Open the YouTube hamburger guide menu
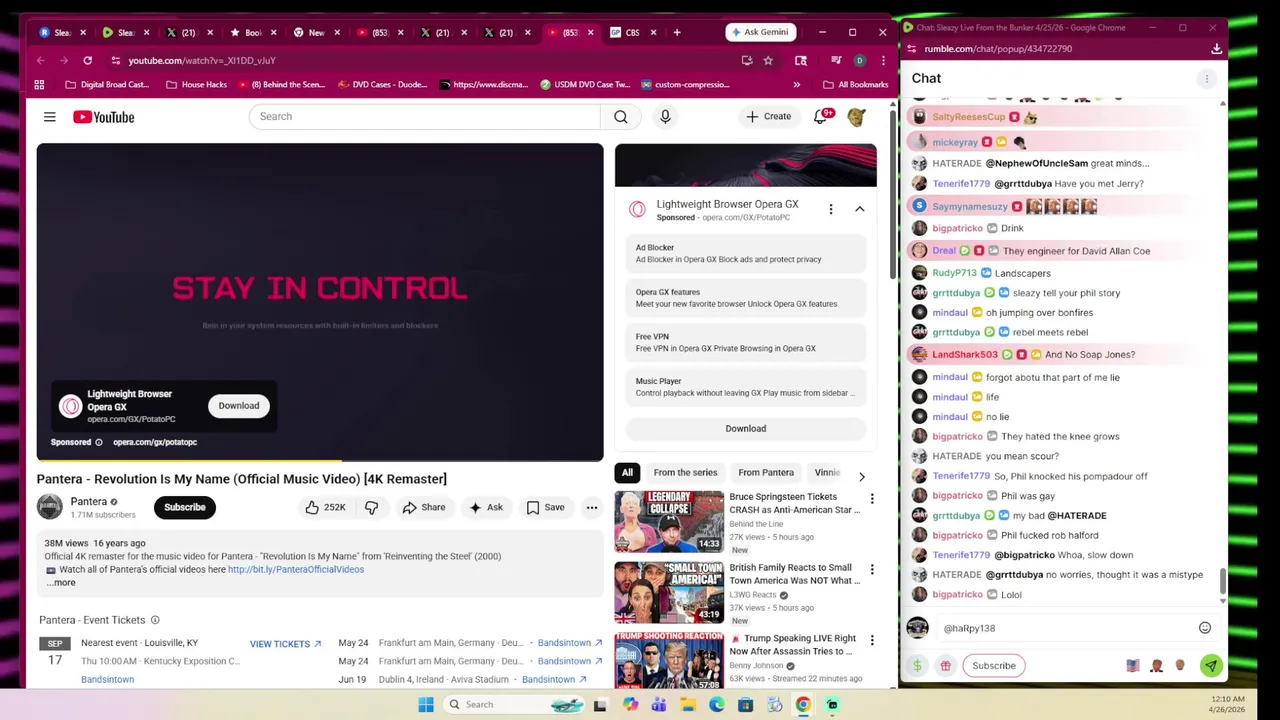Image resolution: width=1280 pixels, height=720 pixels. coord(49,117)
